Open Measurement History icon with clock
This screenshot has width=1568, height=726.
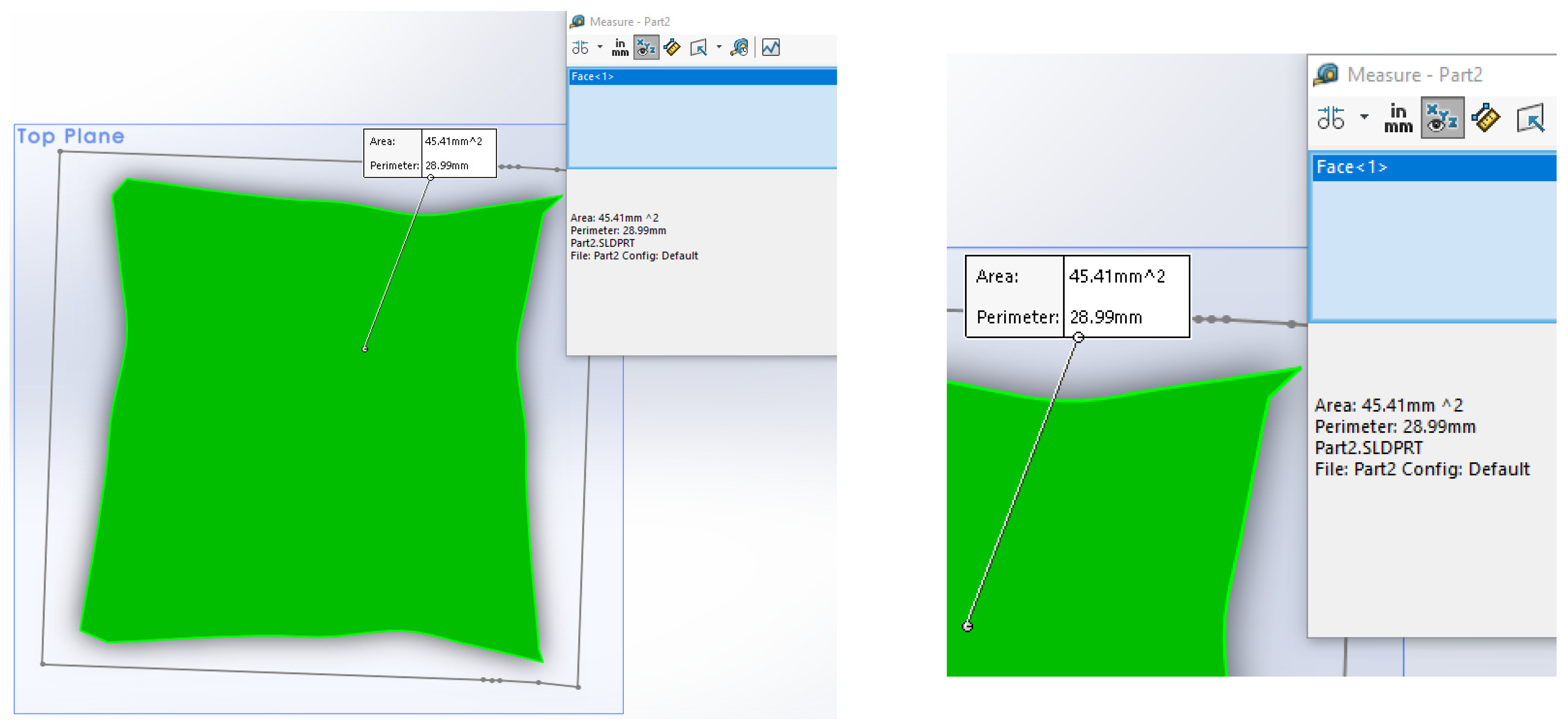click(x=740, y=47)
